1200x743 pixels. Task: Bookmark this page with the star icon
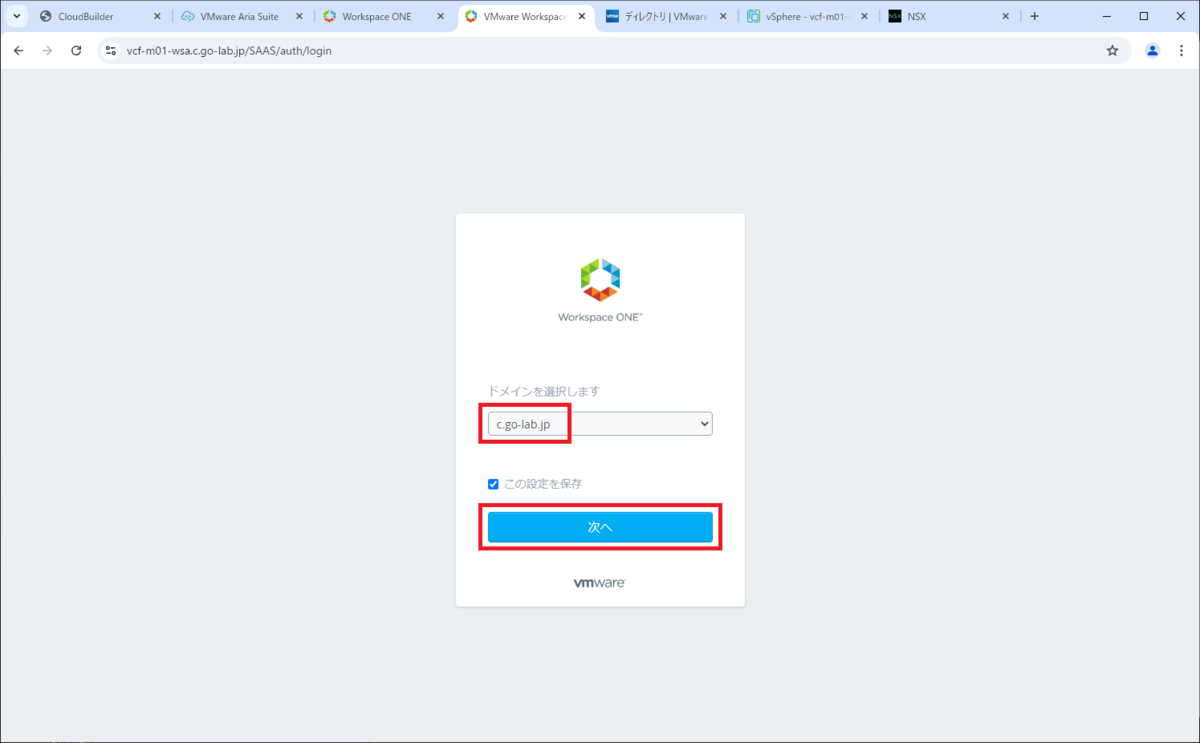pyautogui.click(x=1112, y=51)
